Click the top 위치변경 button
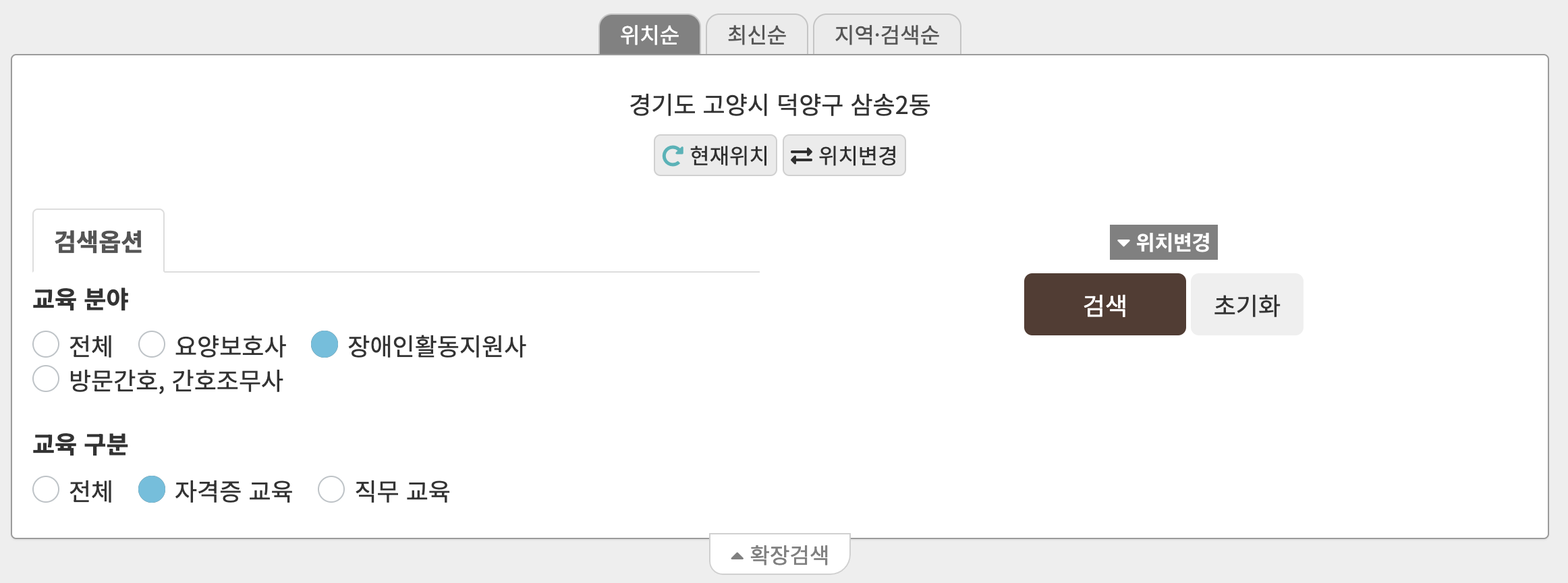The height and width of the screenshot is (583, 1568). (x=844, y=155)
